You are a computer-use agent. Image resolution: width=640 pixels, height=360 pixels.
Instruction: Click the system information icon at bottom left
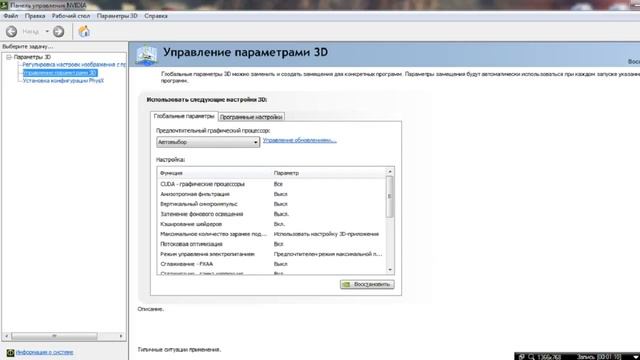[10, 353]
